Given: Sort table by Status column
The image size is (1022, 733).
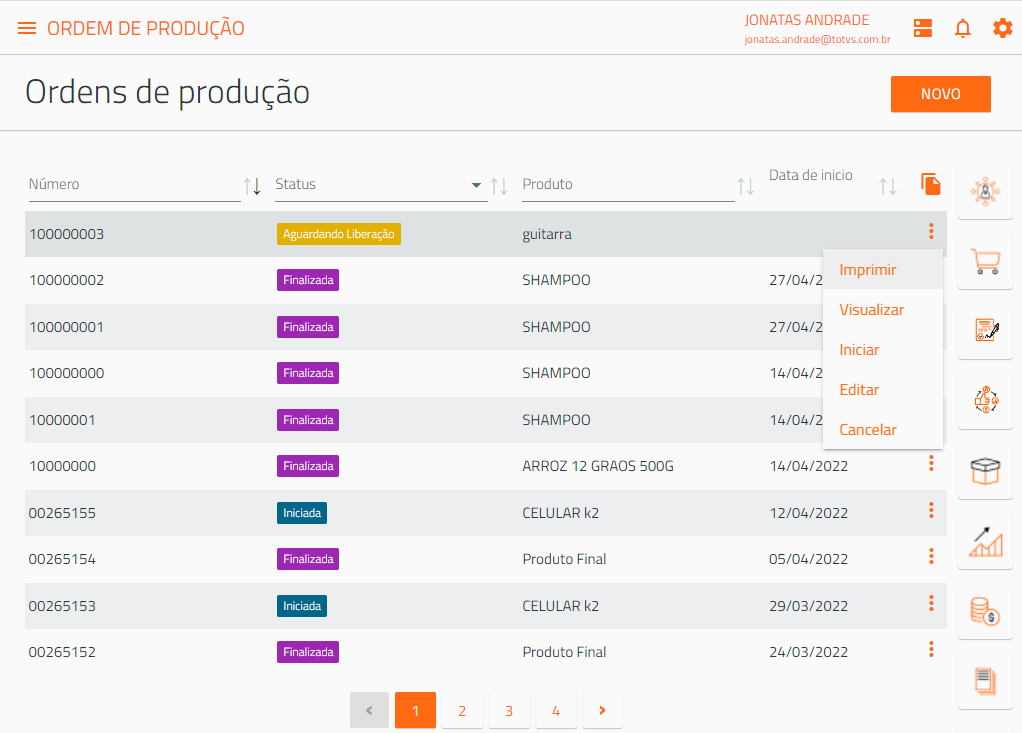Looking at the screenshot, I should (x=499, y=186).
